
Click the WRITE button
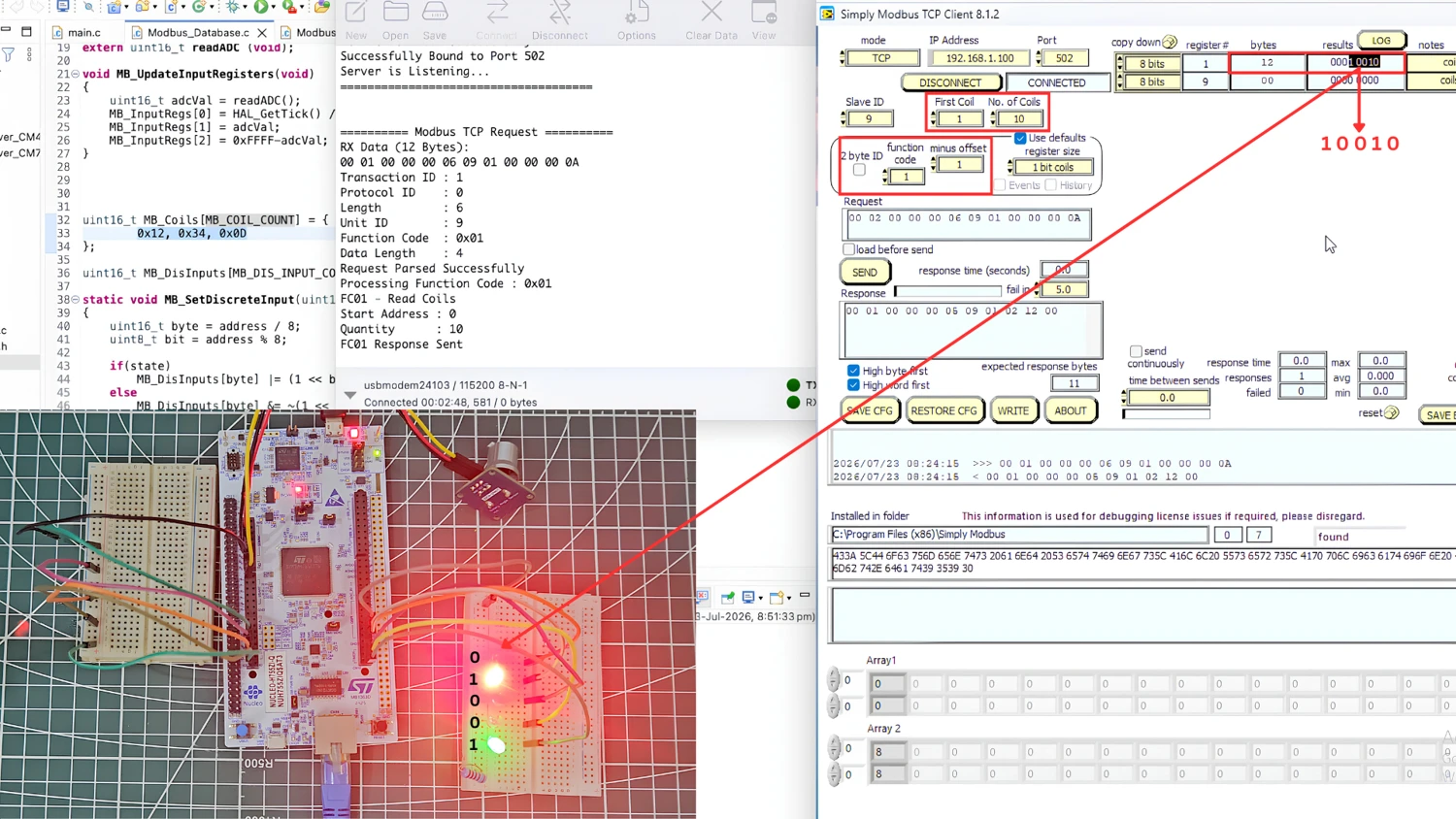click(x=1013, y=410)
